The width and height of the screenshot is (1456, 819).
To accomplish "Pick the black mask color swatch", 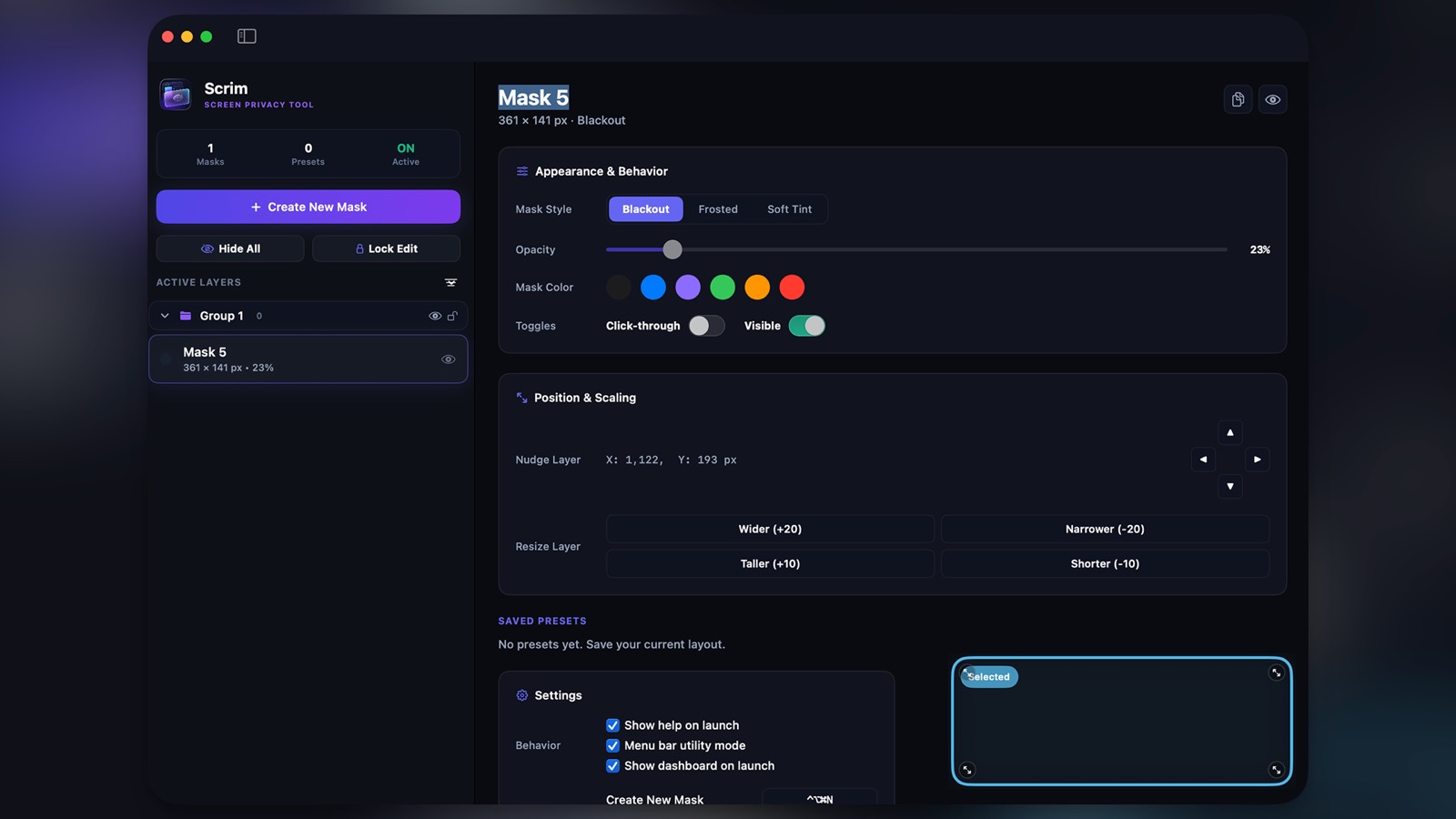I will pyautogui.click(x=619, y=288).
